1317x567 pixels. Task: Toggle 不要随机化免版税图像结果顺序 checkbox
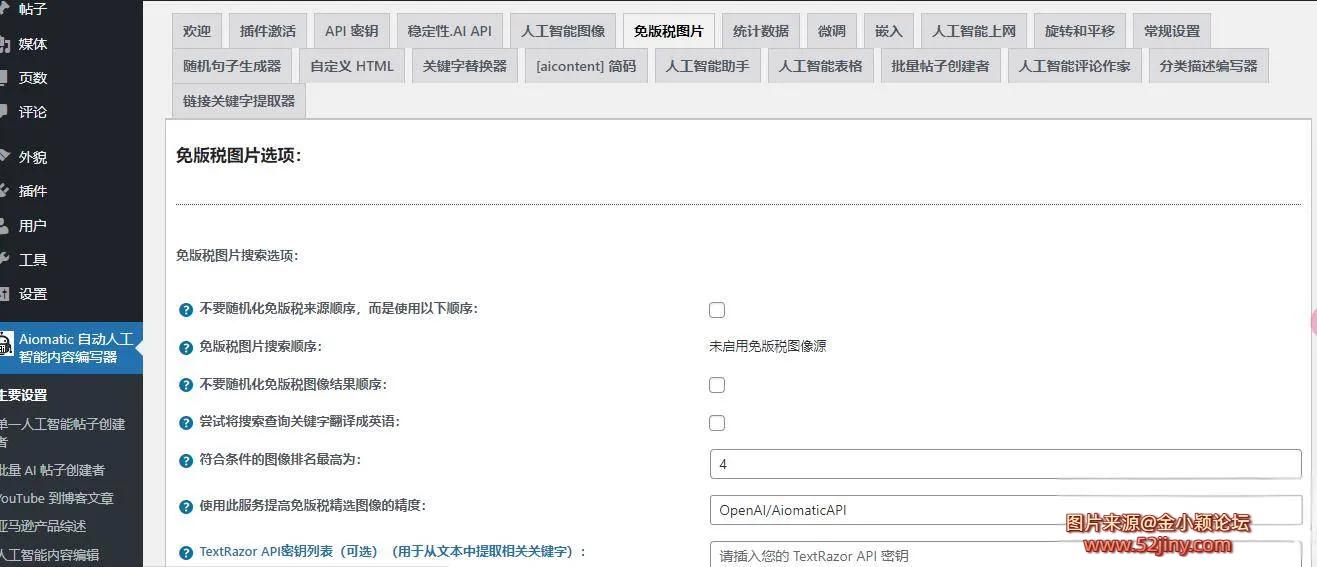tap(716, 385)
